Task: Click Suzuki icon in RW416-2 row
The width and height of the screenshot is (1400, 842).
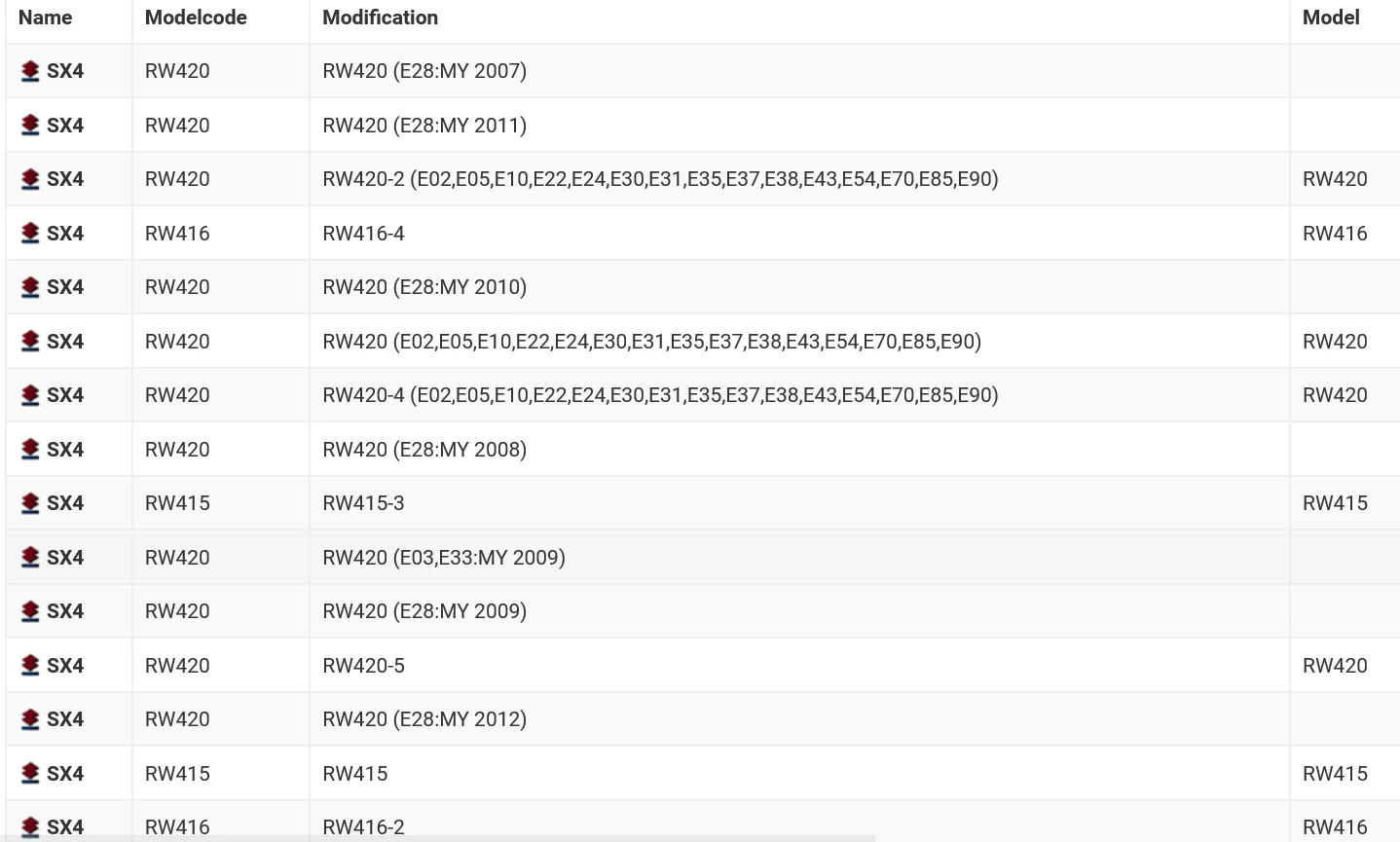Action: click(x=30, y=827)
